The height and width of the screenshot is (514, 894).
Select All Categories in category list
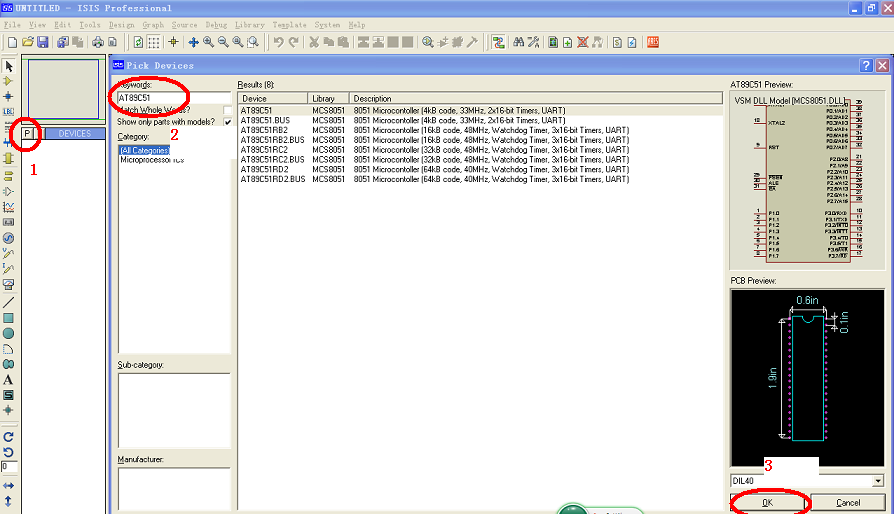[144, 150]
